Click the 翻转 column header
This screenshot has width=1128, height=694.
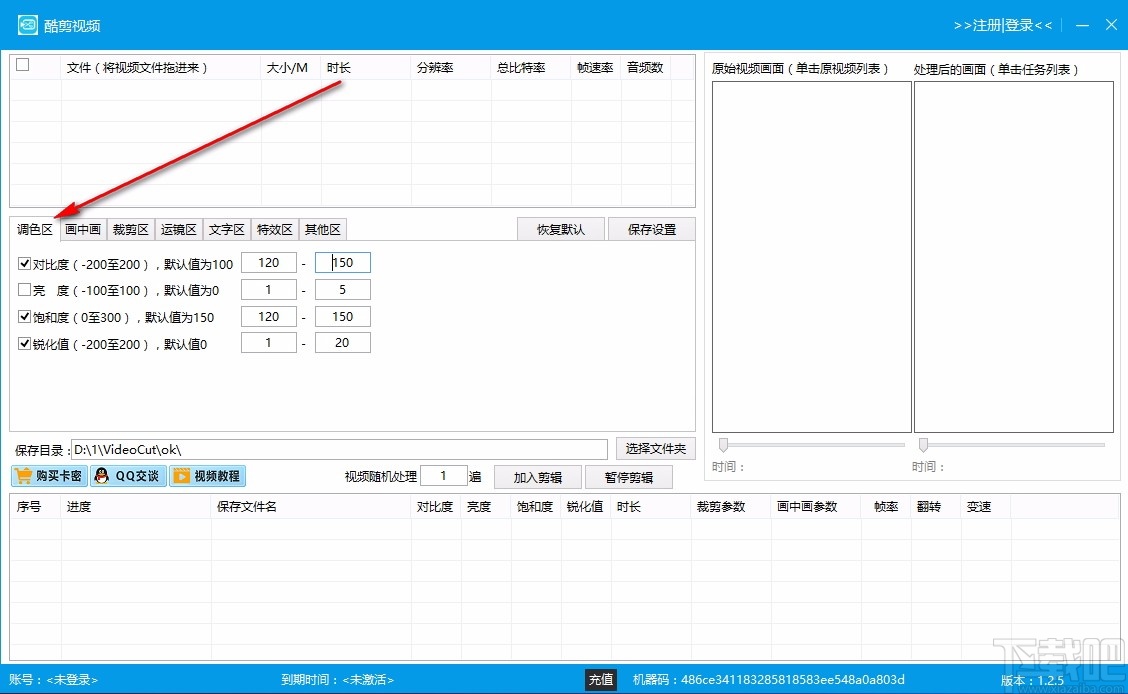click(935, 507)
